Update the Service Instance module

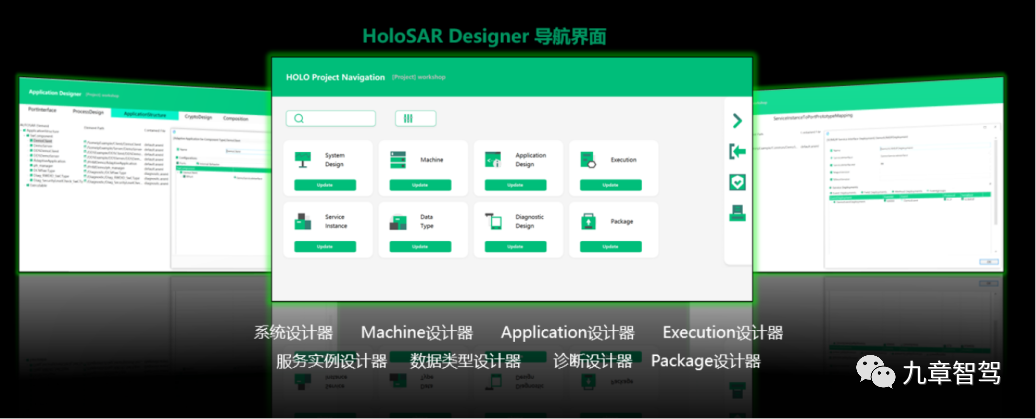(x=324, y=247)
